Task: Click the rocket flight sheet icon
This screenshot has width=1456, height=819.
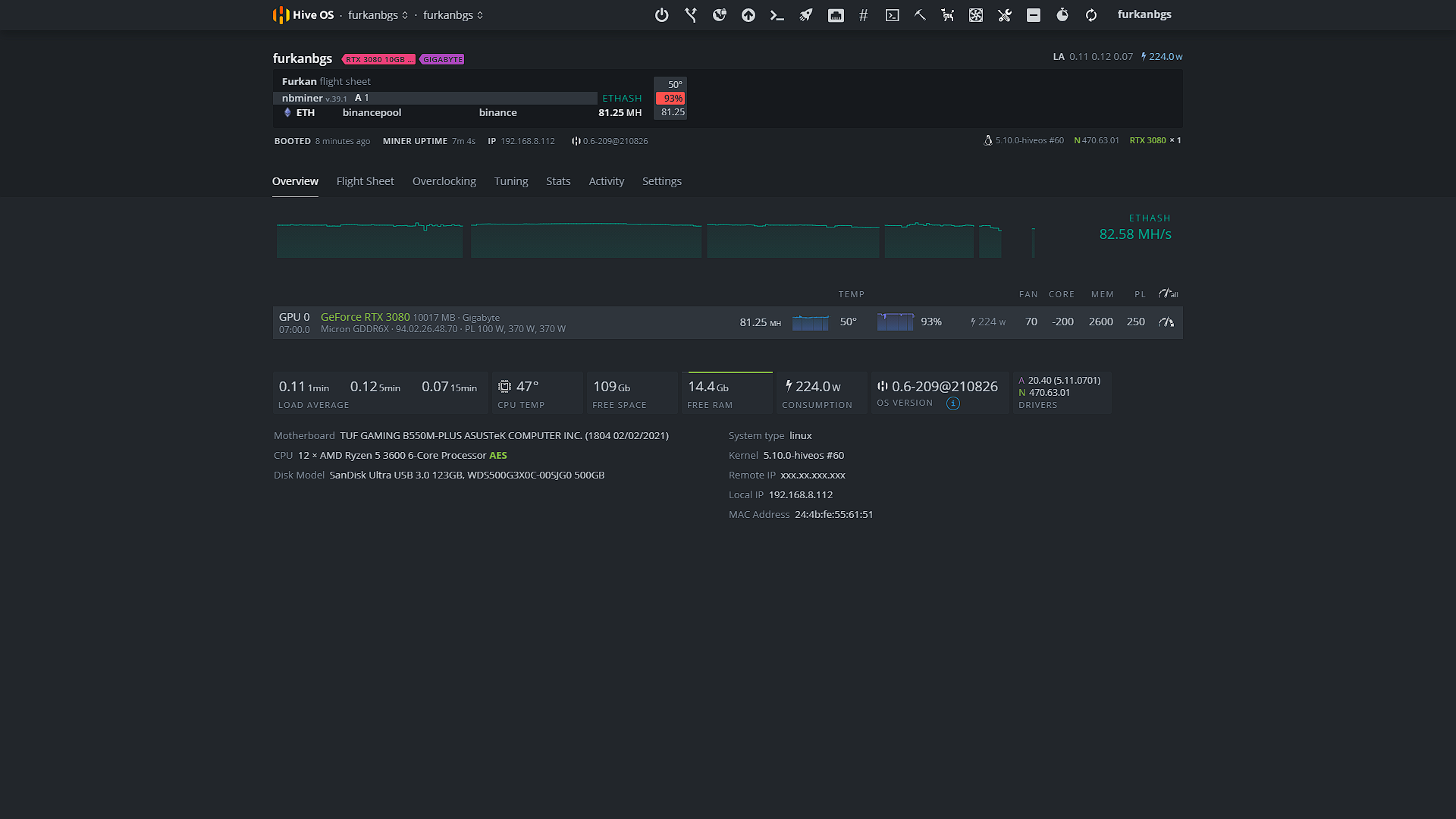Action: click(806, 15)
